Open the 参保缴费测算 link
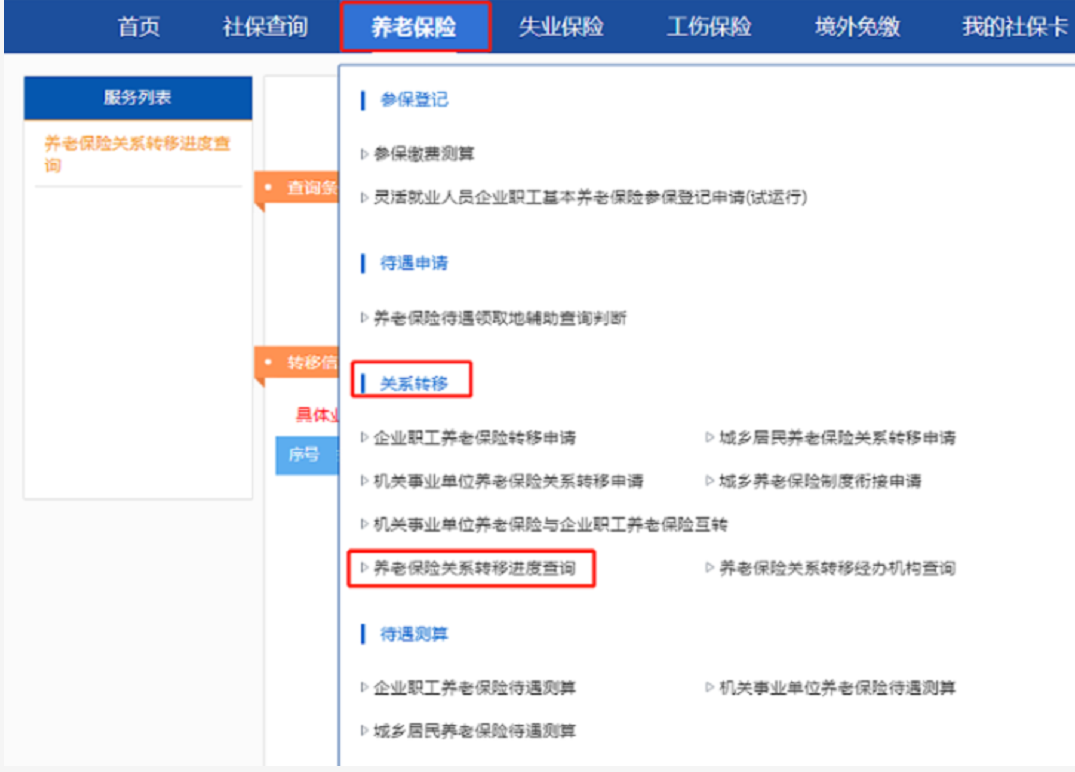Viewport: 1075px width, 772px height. pos(424,154)
